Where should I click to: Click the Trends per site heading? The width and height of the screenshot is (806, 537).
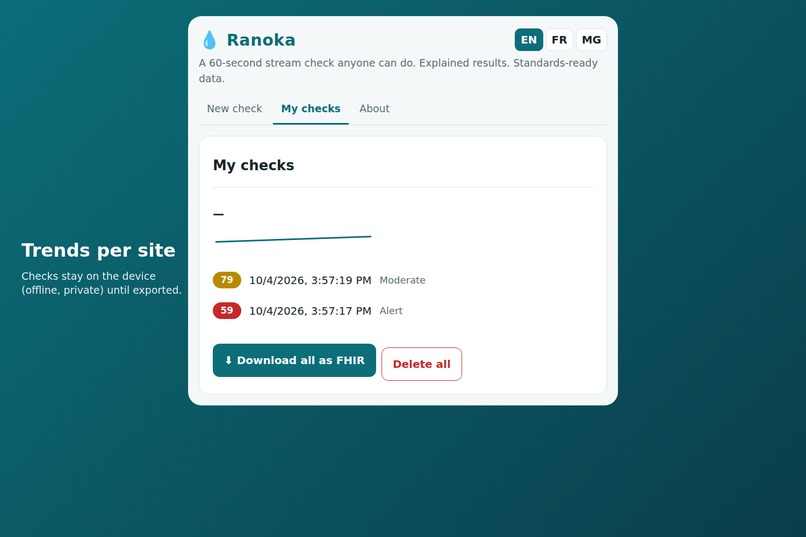[x=98, y=250]
